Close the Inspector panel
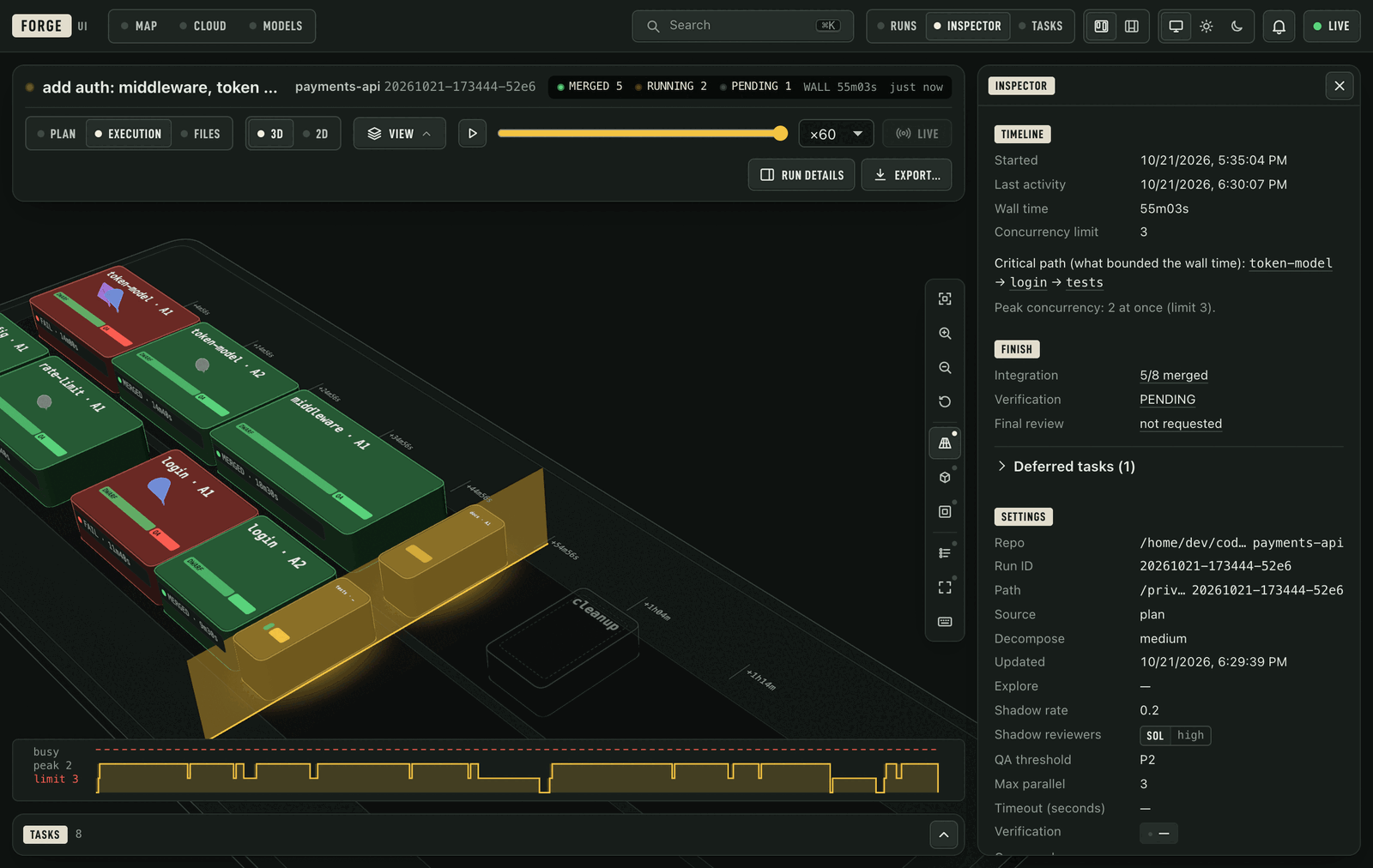 click(1340, 86)
